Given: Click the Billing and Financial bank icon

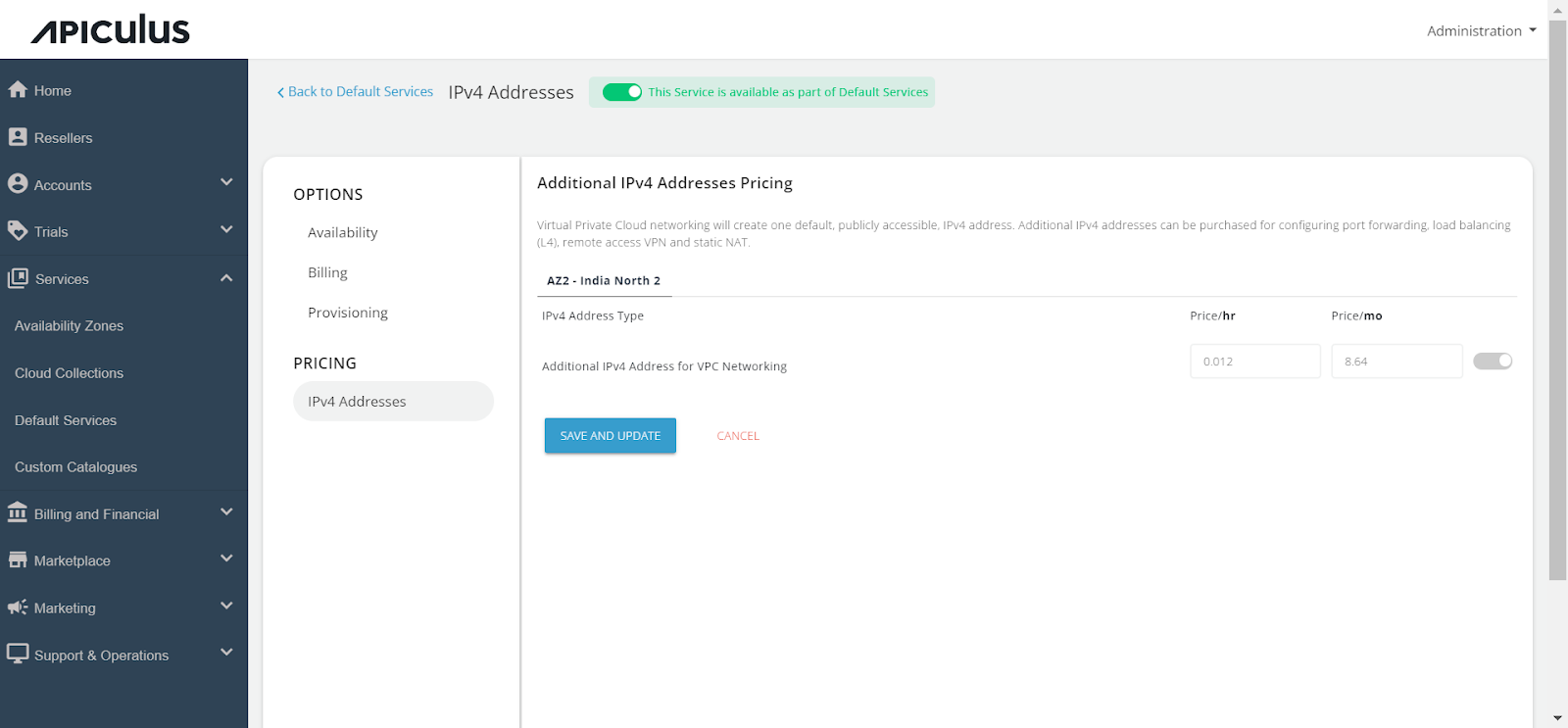Looking at the screenshot, I should pos(18,513).
